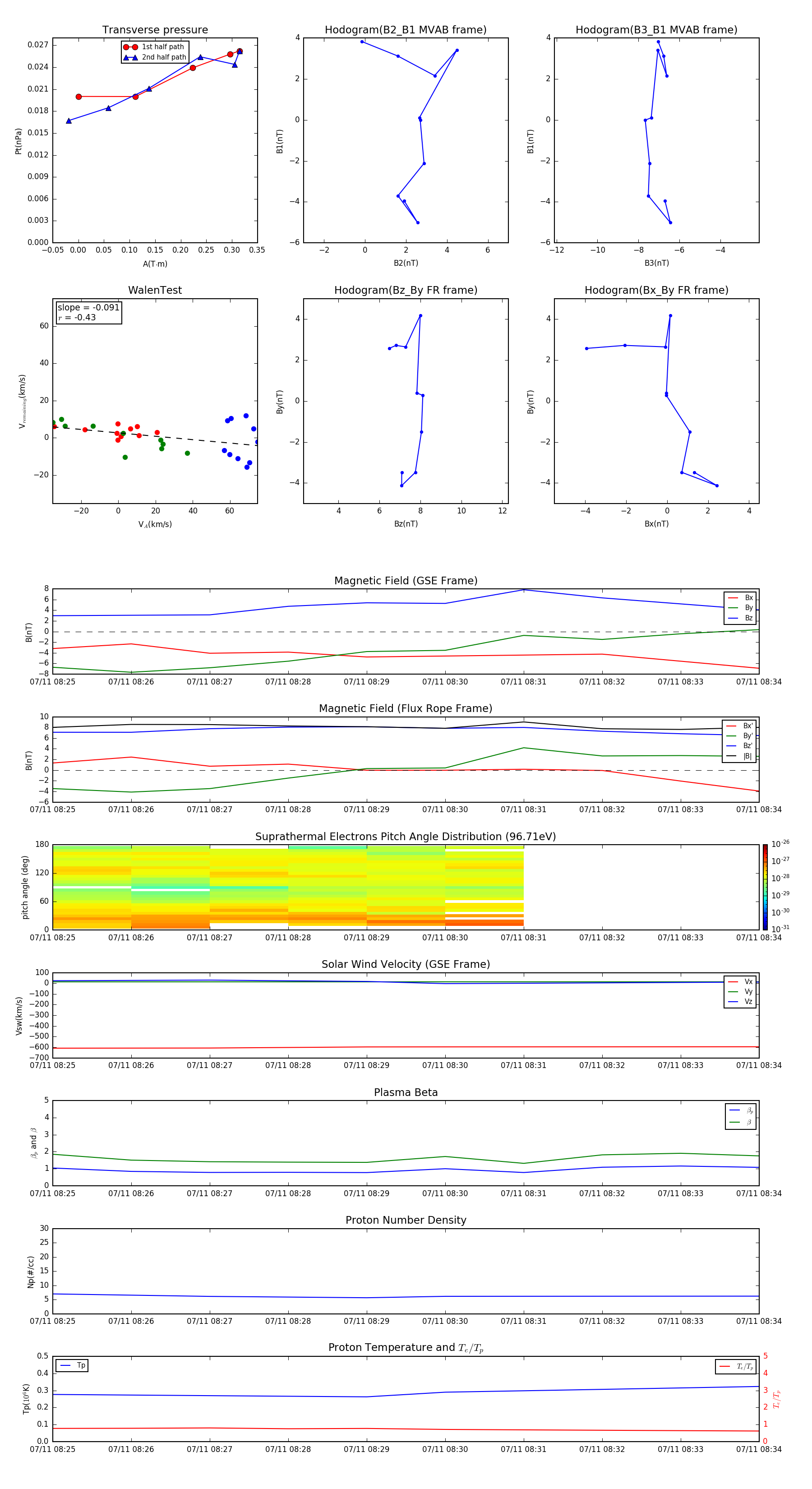The width and height of the screenshot is (812, 1489).
Task: Click the Hodogram(Bx_By FR frame) title
Action: (656, 290)
